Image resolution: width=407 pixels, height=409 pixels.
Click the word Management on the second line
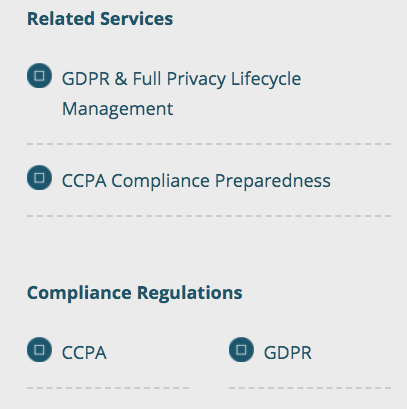[x=118, y=109]
